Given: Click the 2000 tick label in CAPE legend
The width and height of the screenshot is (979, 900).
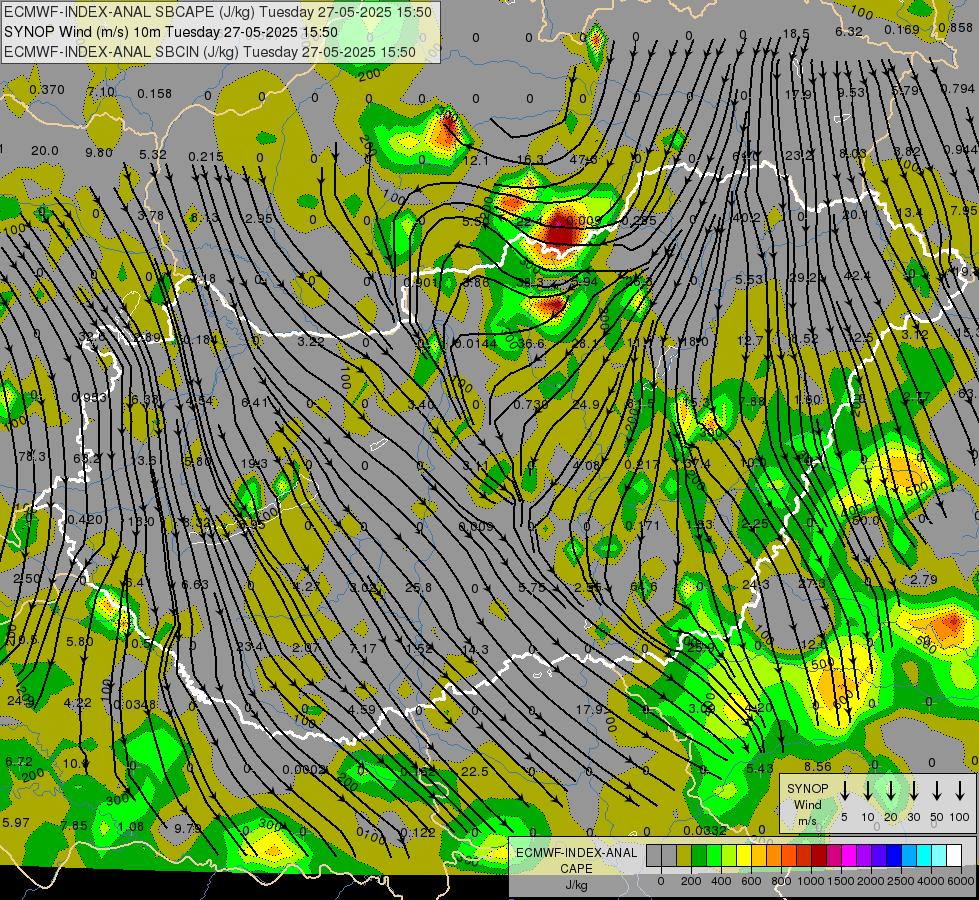Looking at the screenshot, I should pyautogui.click(x=871, y=881).
